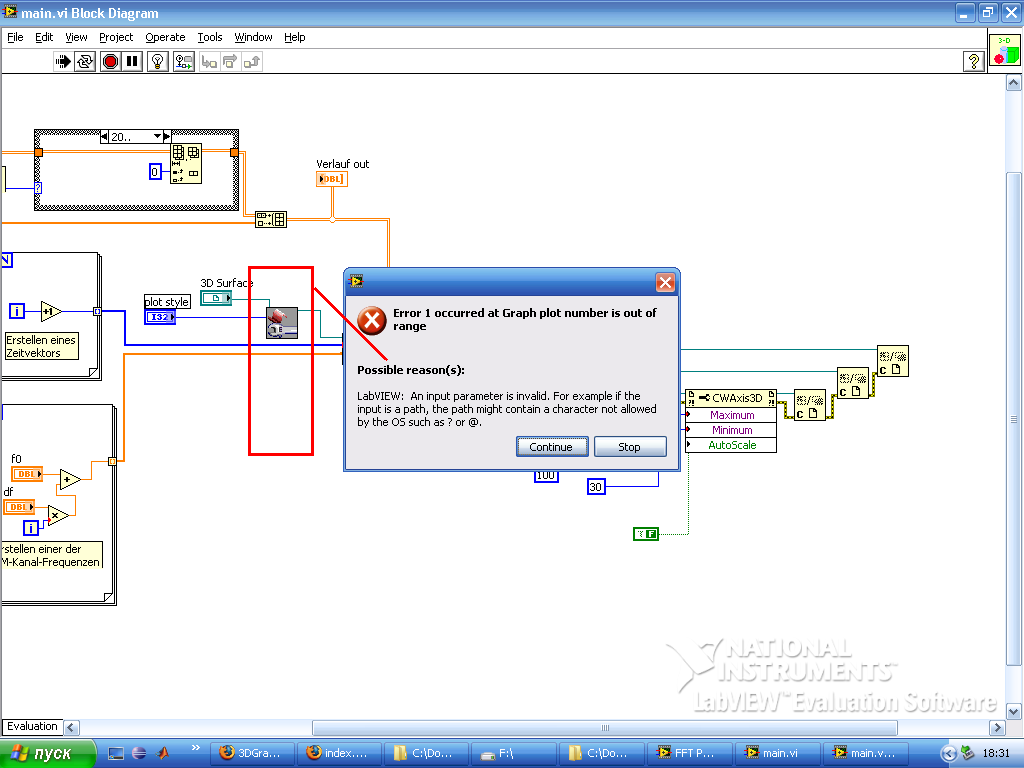The width and height of the screenshot is (1024, 768).
Task: Go to previous case with left arrow
Action: click(x=104, y=136)
